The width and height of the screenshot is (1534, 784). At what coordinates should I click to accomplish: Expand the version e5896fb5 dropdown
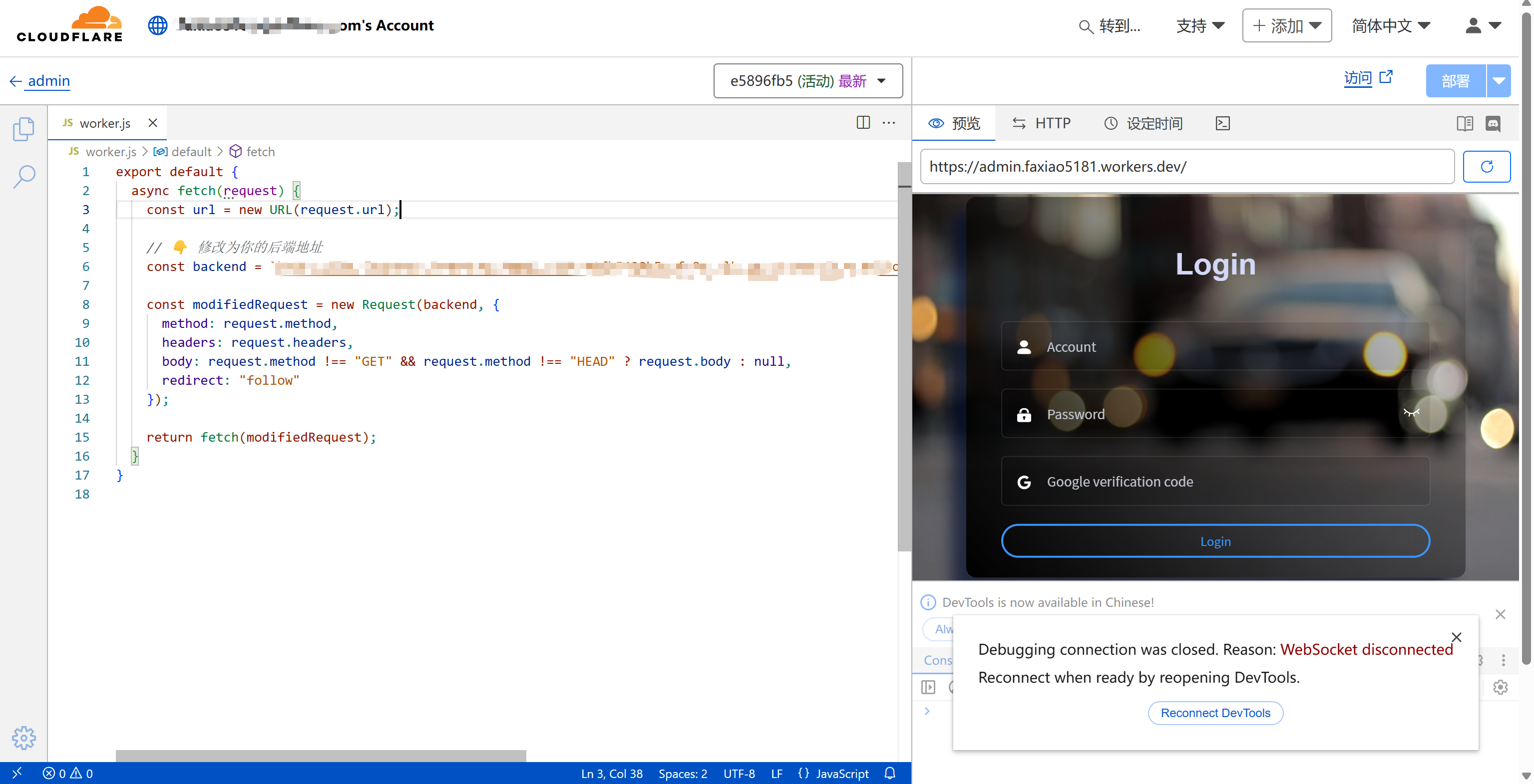(x=807, y=81)
